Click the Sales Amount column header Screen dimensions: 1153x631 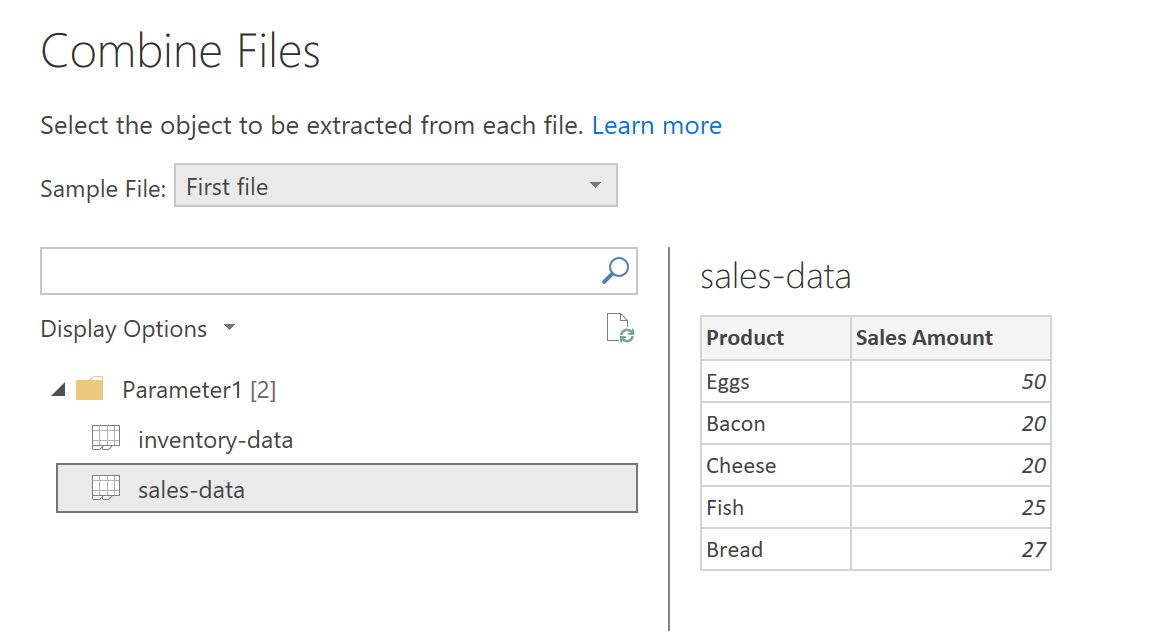(x=924, y=338)
